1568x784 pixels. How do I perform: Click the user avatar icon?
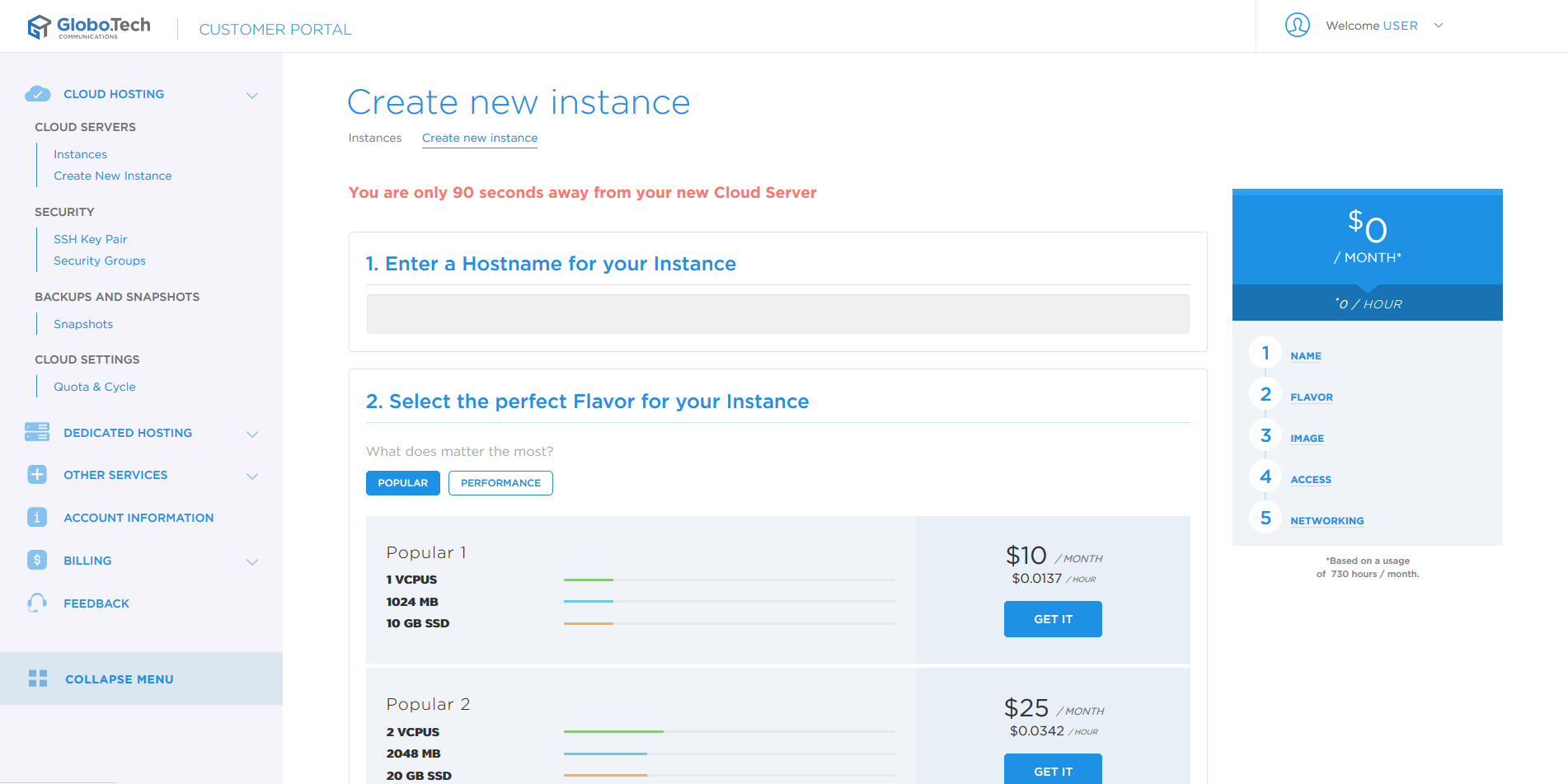tap(1298, 26)
